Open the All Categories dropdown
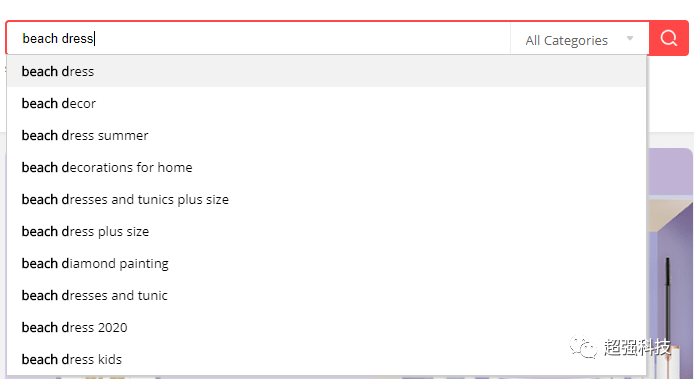Viewport: 694px width, 379px height. point(579,40)
